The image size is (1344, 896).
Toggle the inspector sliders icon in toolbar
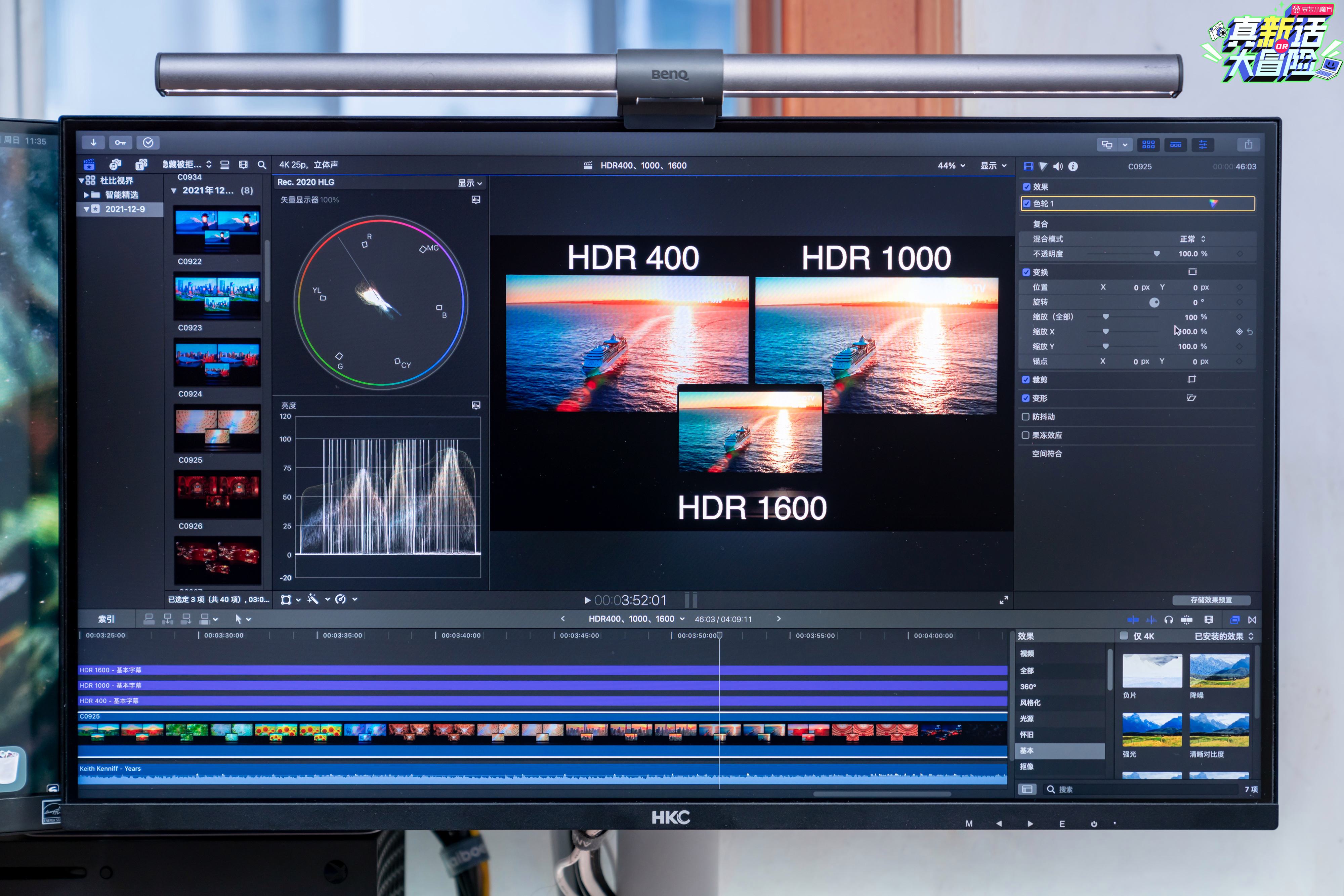tap(1203, 144)
